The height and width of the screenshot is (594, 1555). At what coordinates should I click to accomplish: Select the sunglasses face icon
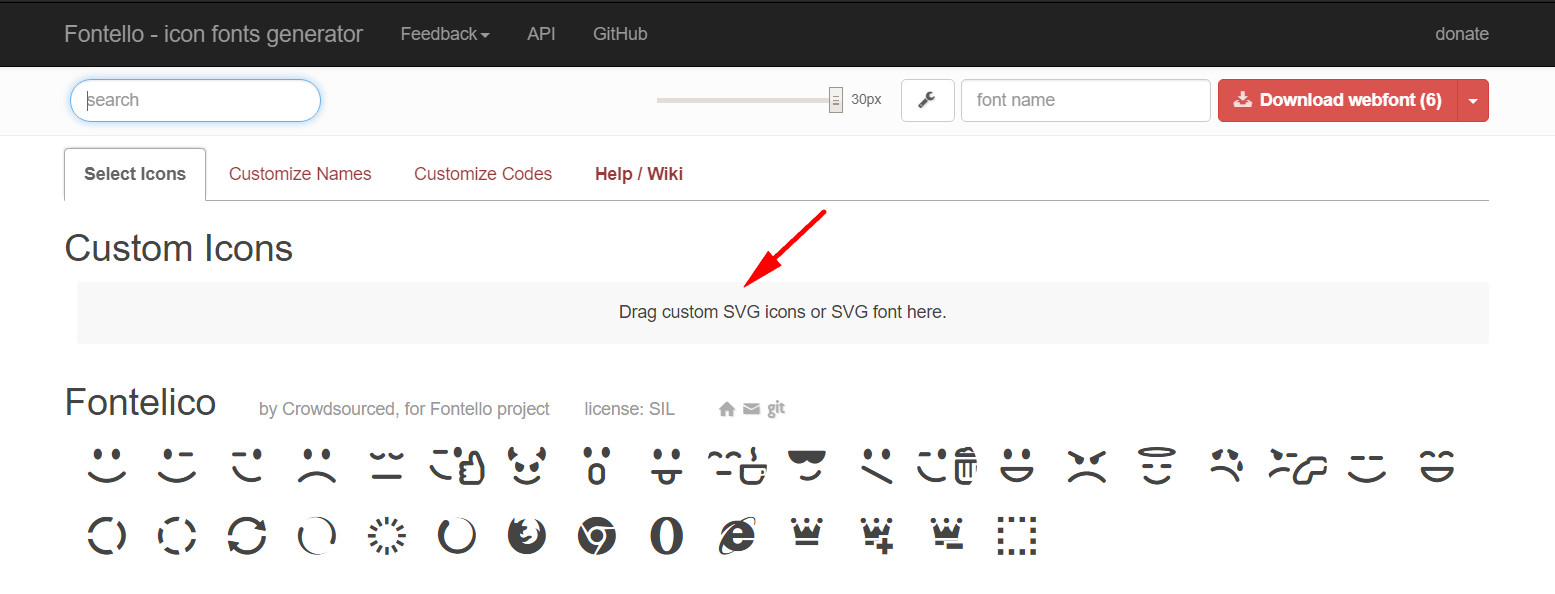click(807, 466)
